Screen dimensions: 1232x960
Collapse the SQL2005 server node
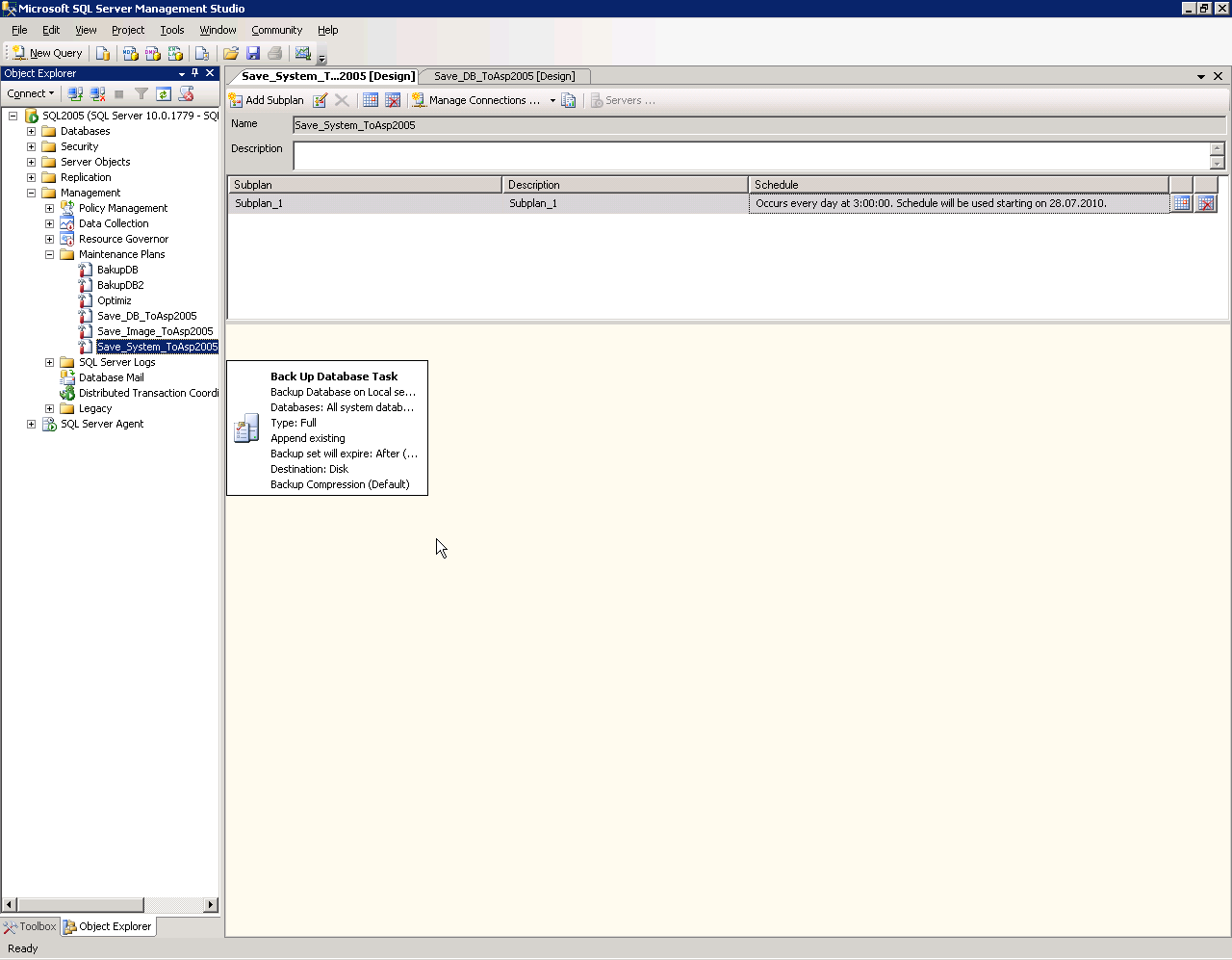(x=13, y=116)
